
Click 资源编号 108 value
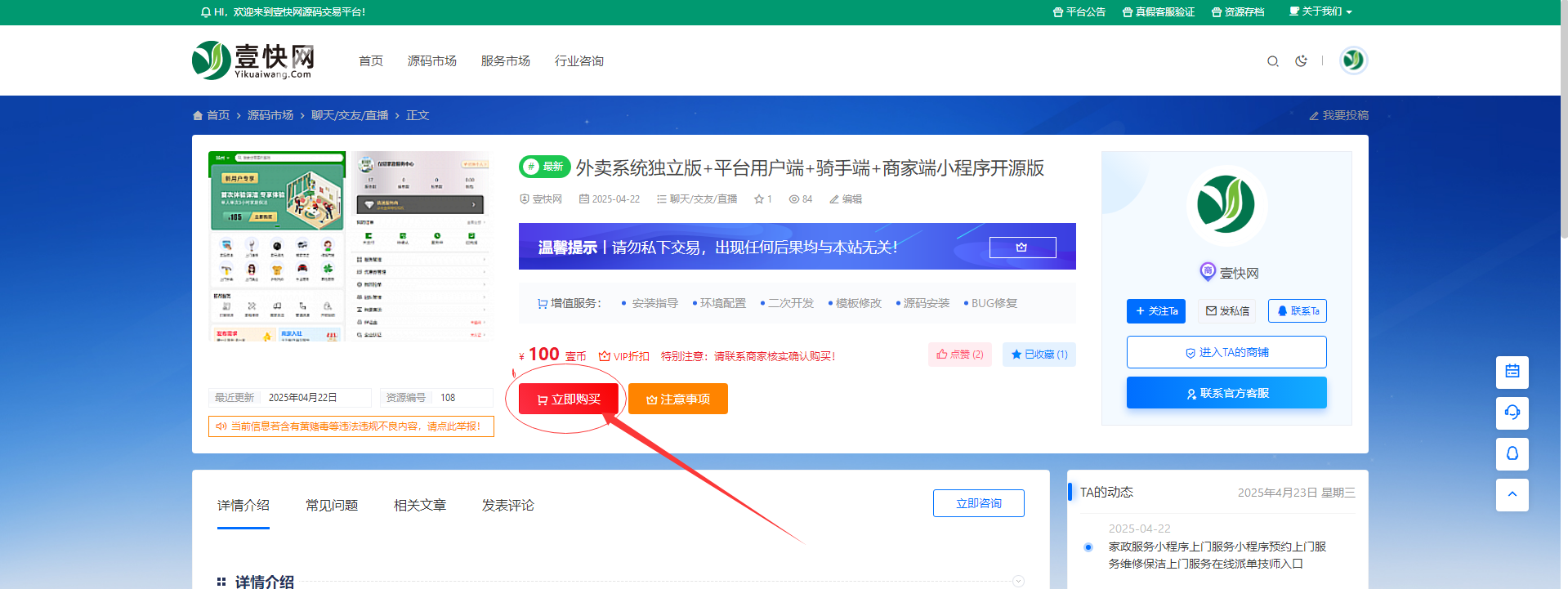point(448,398)
